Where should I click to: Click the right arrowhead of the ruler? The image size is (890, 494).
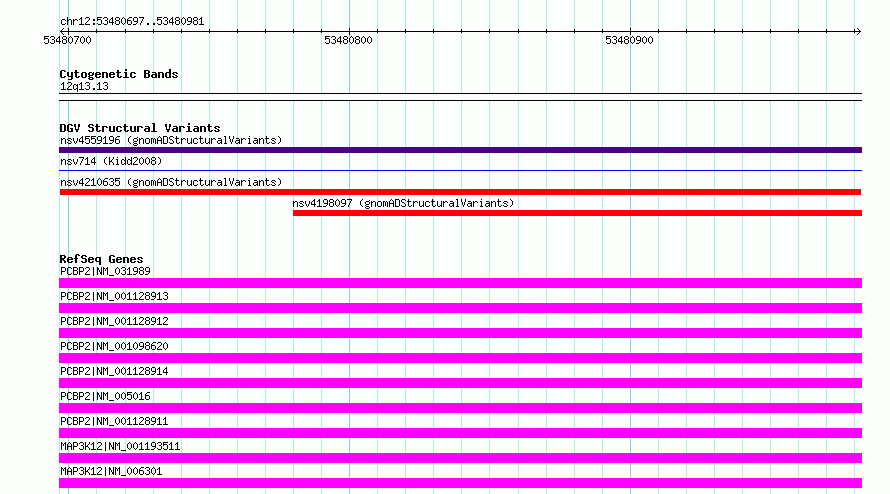(x=858, y=31)
